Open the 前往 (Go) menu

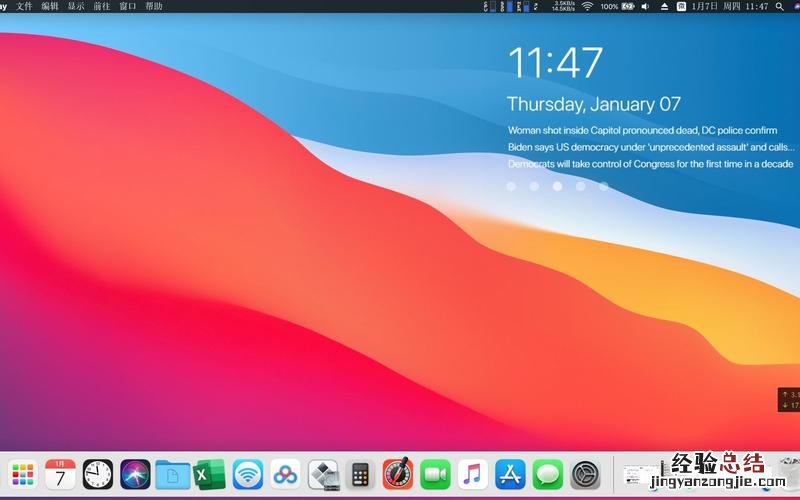pyautogui.click(x=102, y=6)
